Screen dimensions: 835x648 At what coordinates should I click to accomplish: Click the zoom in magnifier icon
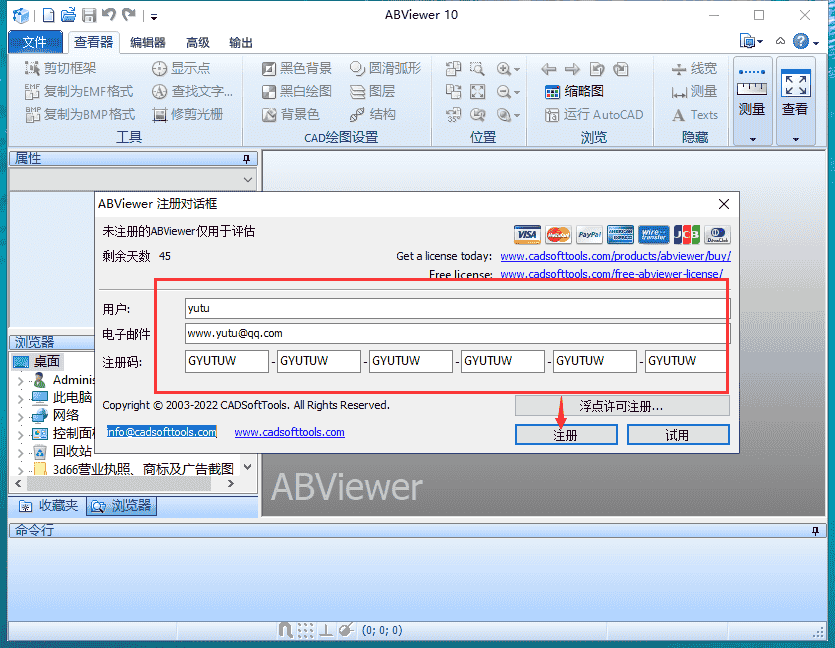tap(503, 69)
